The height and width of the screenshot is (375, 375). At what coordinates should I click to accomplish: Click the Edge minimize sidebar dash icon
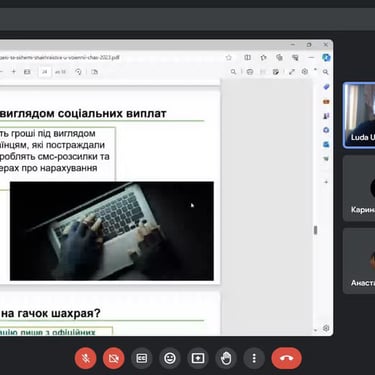tap(311, 58)
